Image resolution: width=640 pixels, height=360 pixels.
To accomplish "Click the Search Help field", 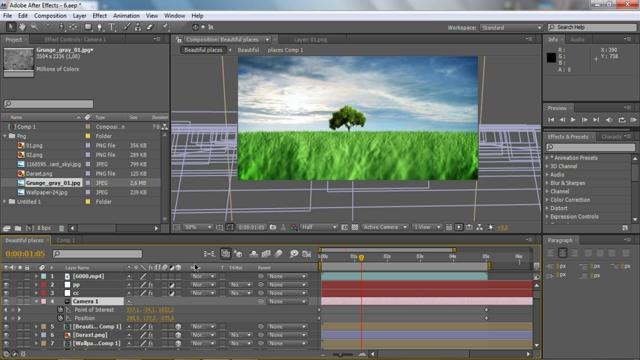I will tap(592, 27).
